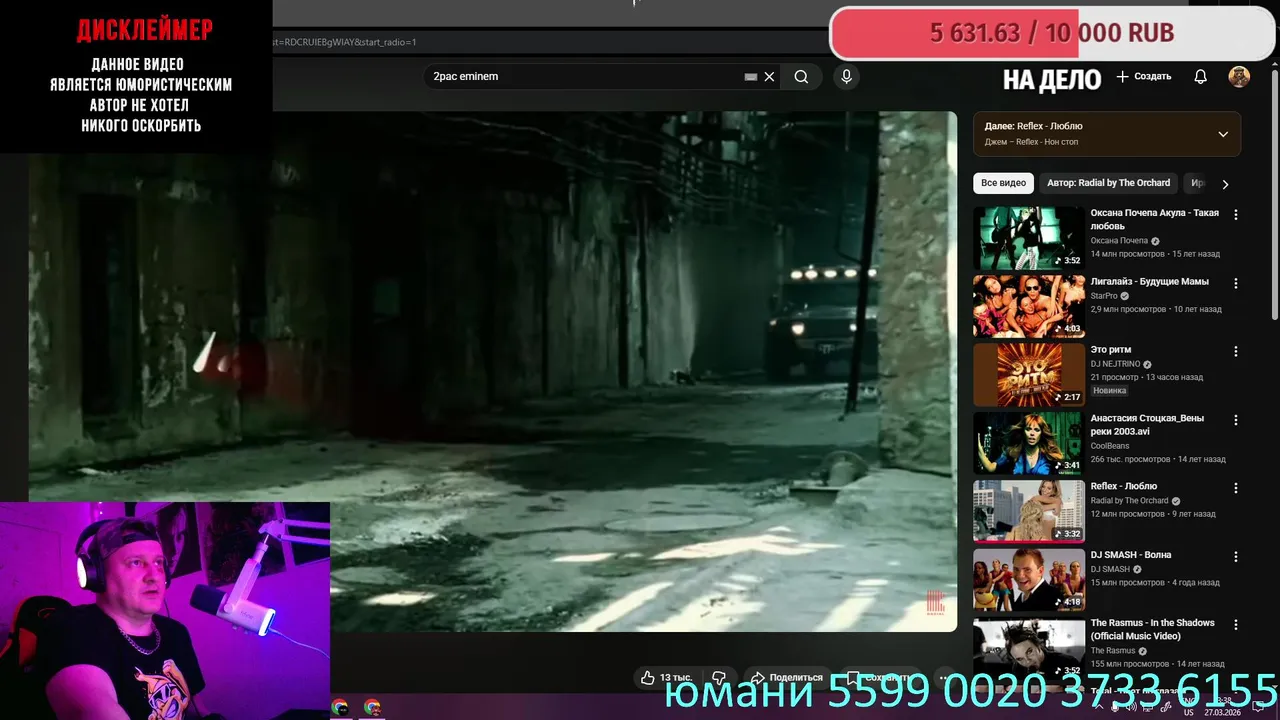Open options menu for 'Лигалайз - Будущие Мамы'
The height and width of the screenshot is (720, 1280).
[x=1236, y=283]
